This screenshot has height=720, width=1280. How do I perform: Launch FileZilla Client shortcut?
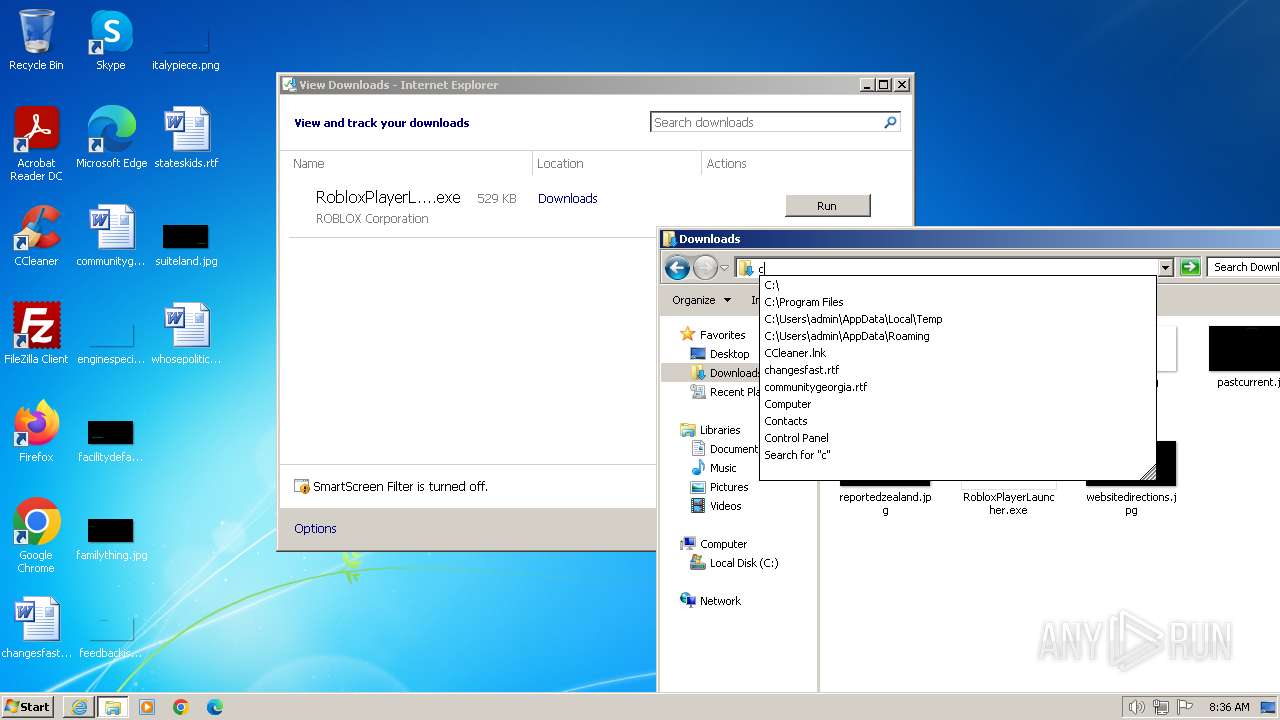click(36, 334)
